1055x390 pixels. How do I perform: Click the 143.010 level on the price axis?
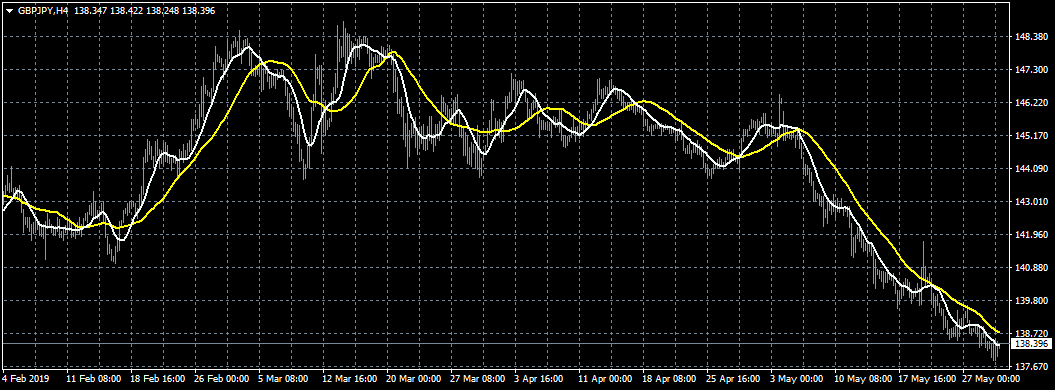[1031, 202]
